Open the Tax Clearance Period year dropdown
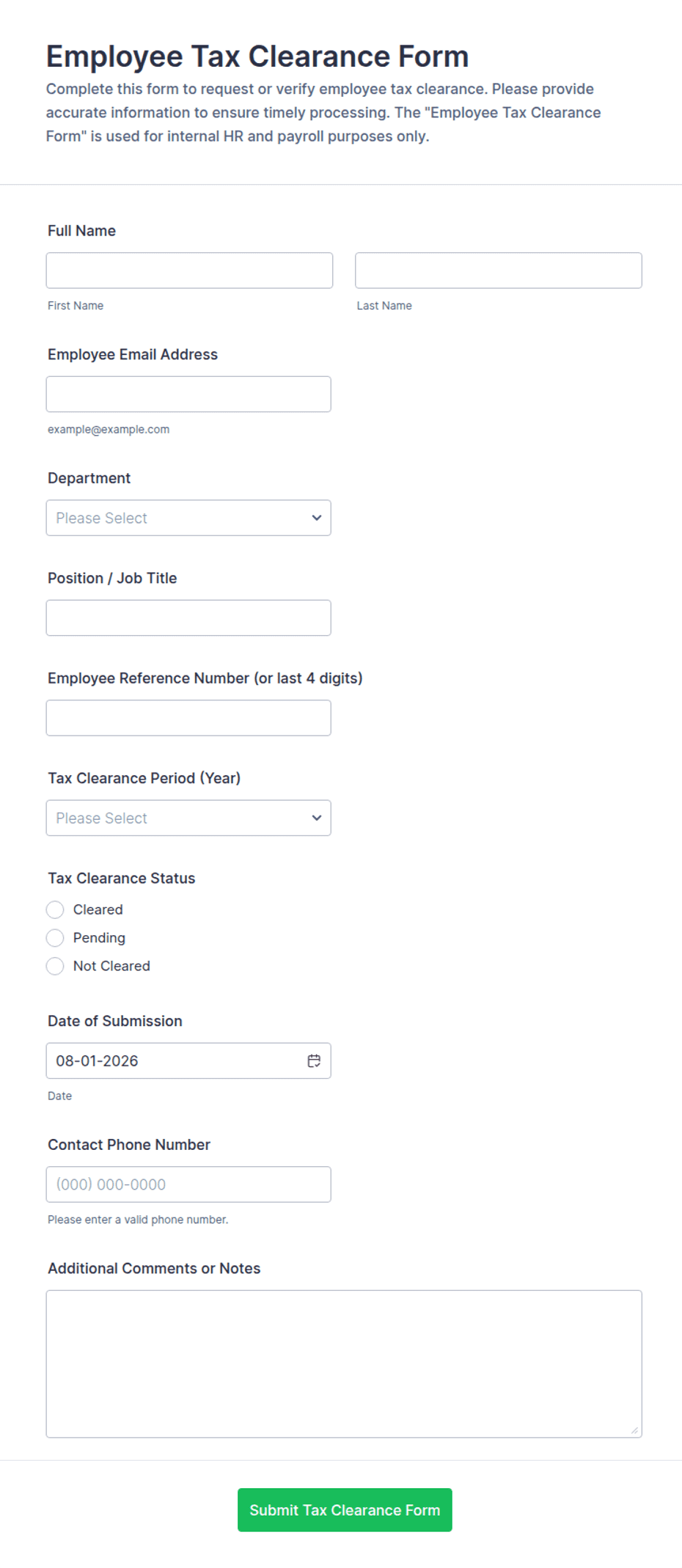 point(188,818)
